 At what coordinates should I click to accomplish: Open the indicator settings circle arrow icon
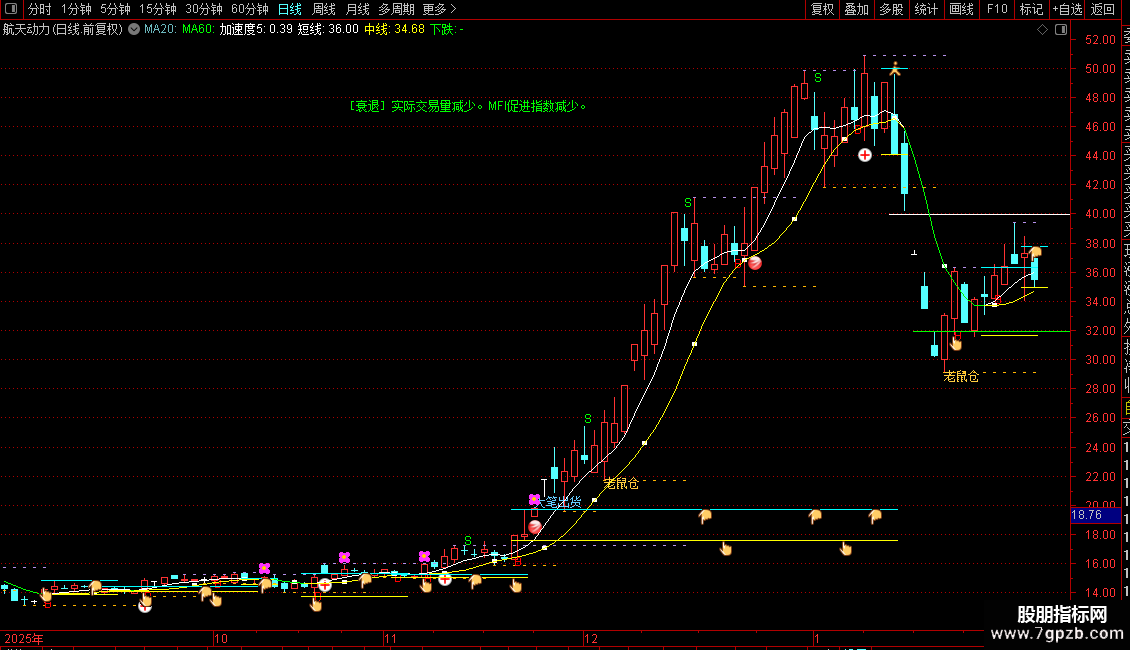coord(134,29)
